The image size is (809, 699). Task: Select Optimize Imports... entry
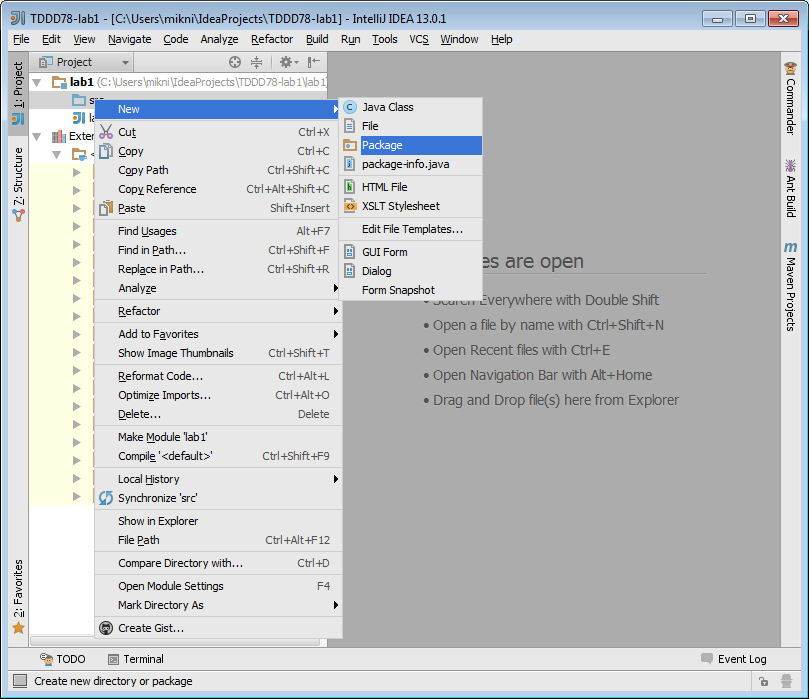[218, 395]
